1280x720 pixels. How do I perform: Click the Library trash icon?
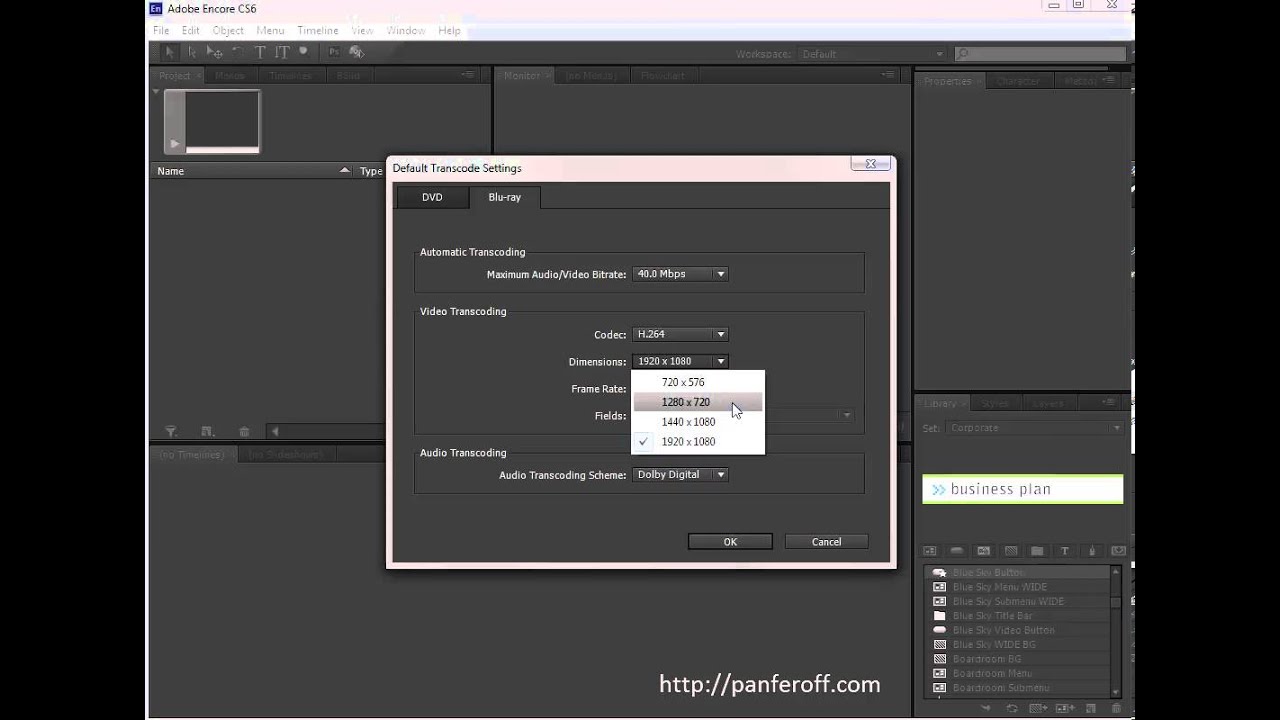[1116, 708]
